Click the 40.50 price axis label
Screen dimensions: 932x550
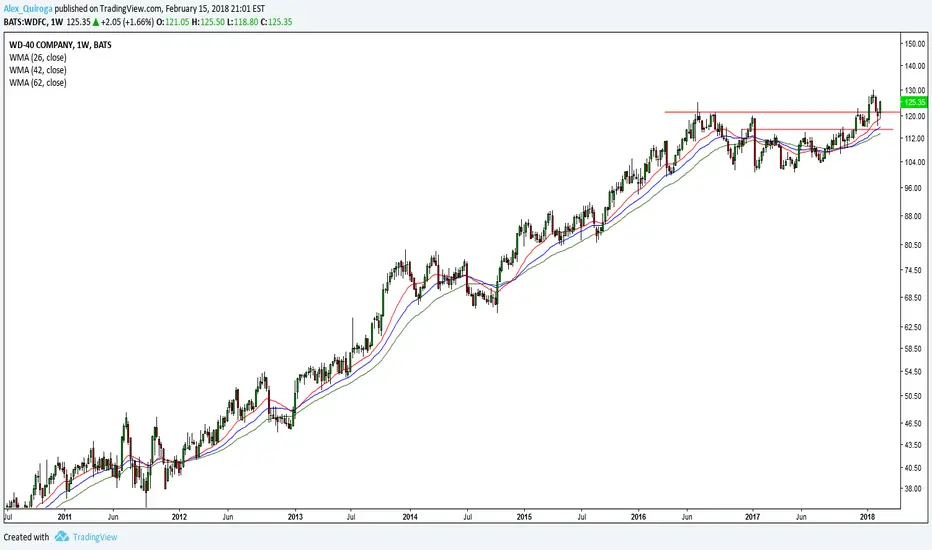915,468
